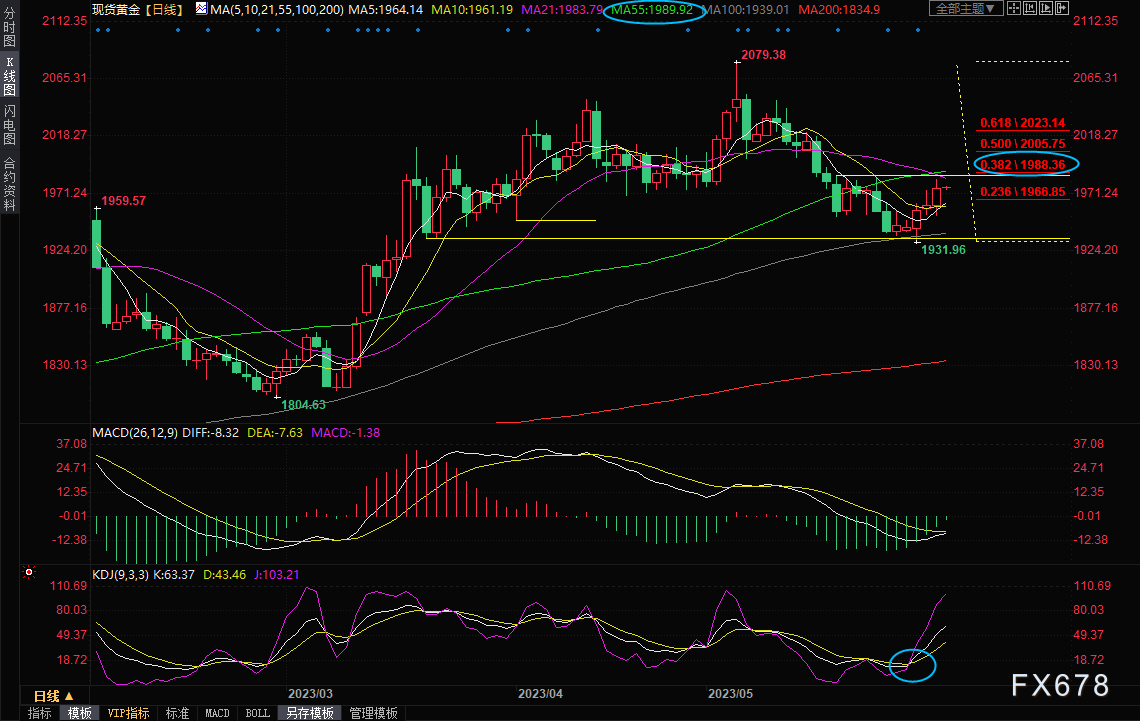
Task: Click the MA21:1983.79 value
Action: point(562,9)
